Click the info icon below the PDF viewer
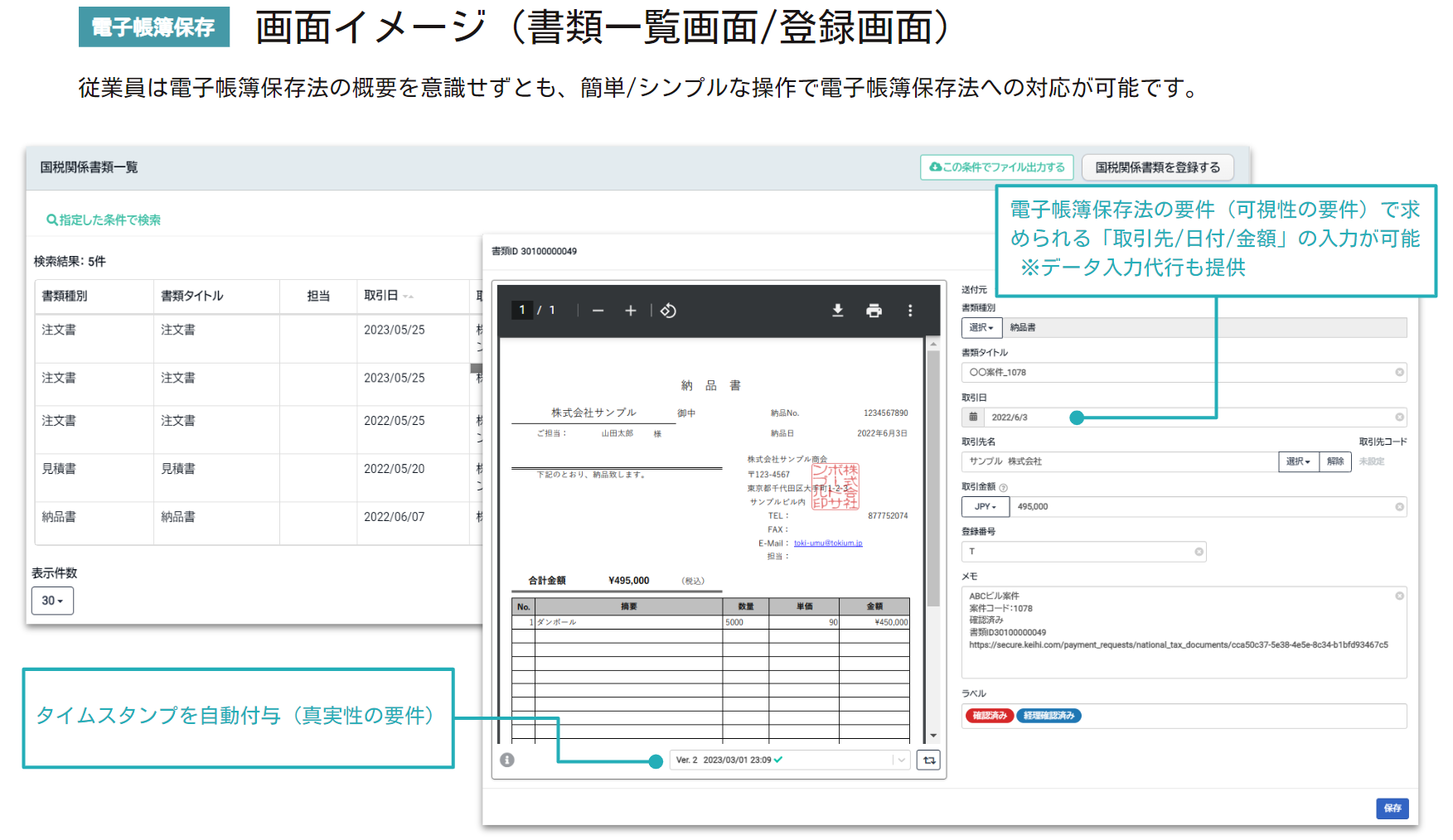This screenshot has width=1453, height=840. pos(507,760)
